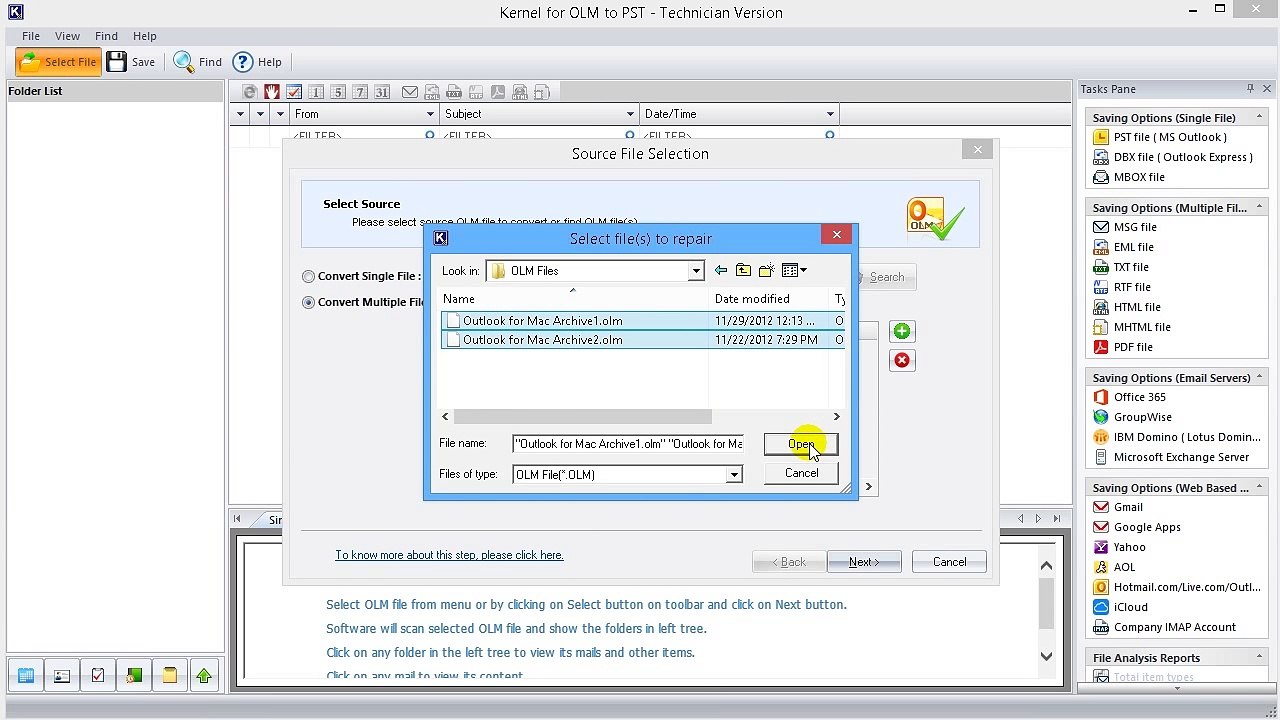Click the green add file button
This screenshot has width=1280, height=720.
tap(902, 331)
